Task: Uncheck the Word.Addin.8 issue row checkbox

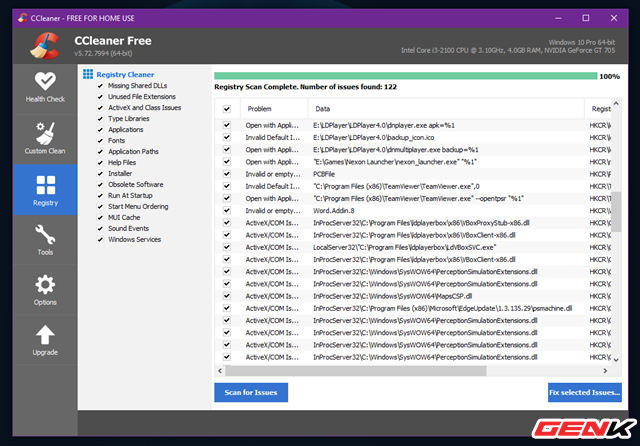Action: [x=227, y=210]
